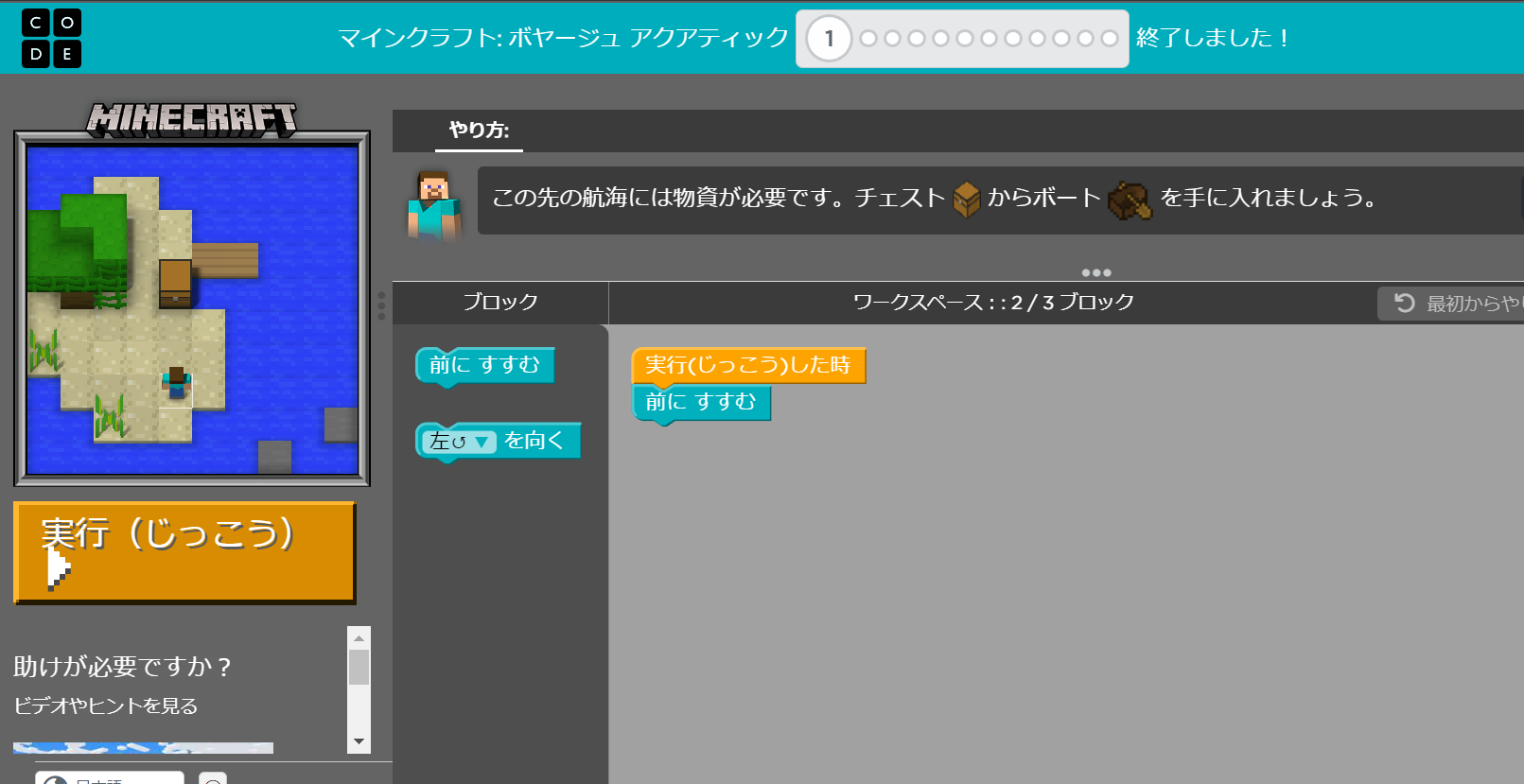The height and width of the screenshot is (784, 1524).
Task: Click the chest icon in the instructions
Action: tap(966, 200)
